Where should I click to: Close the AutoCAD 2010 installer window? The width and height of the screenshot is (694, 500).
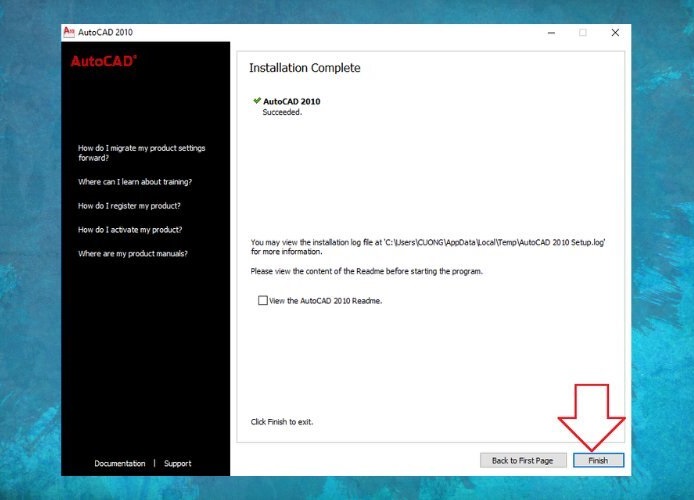[615, 32]
